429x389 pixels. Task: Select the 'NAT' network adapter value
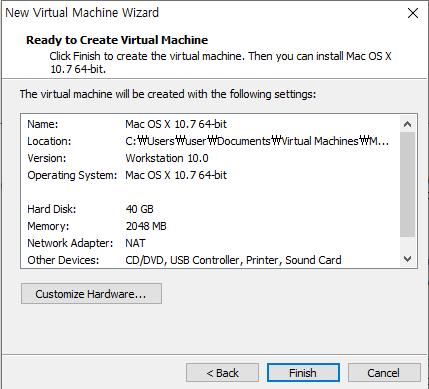tap(135, 243)
